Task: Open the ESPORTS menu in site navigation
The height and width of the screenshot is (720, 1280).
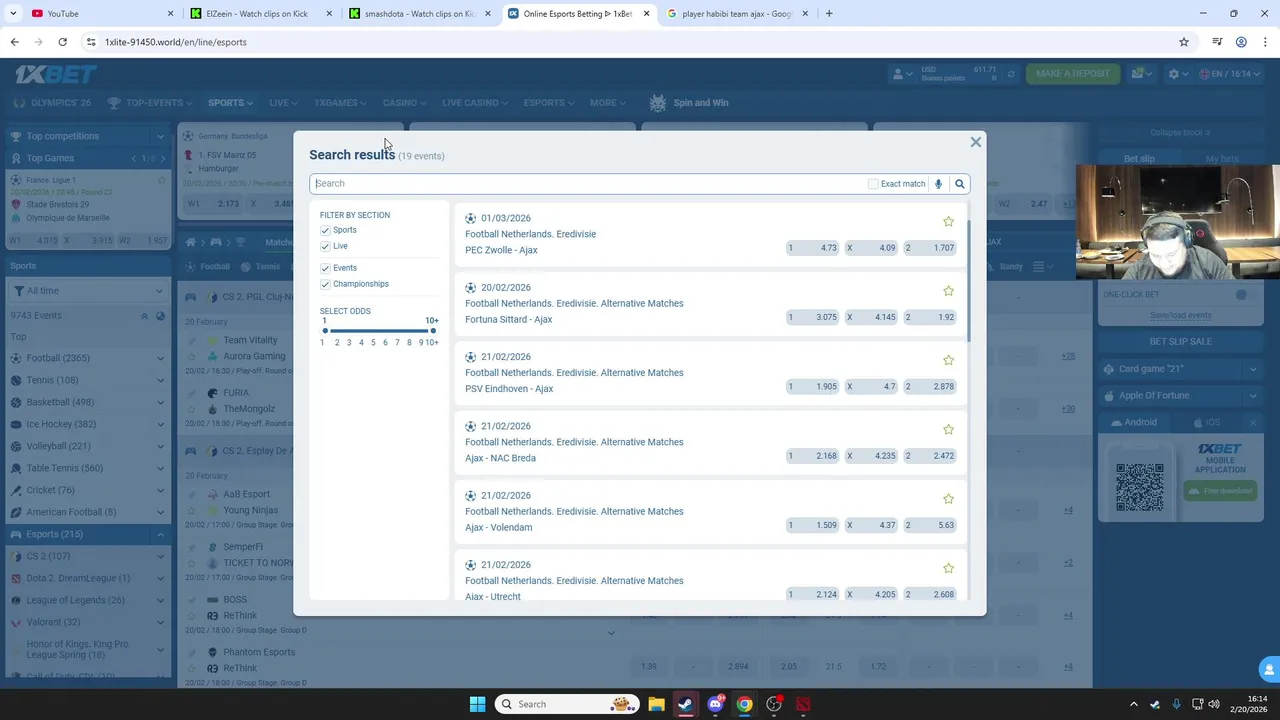Action: coord(549,103)
